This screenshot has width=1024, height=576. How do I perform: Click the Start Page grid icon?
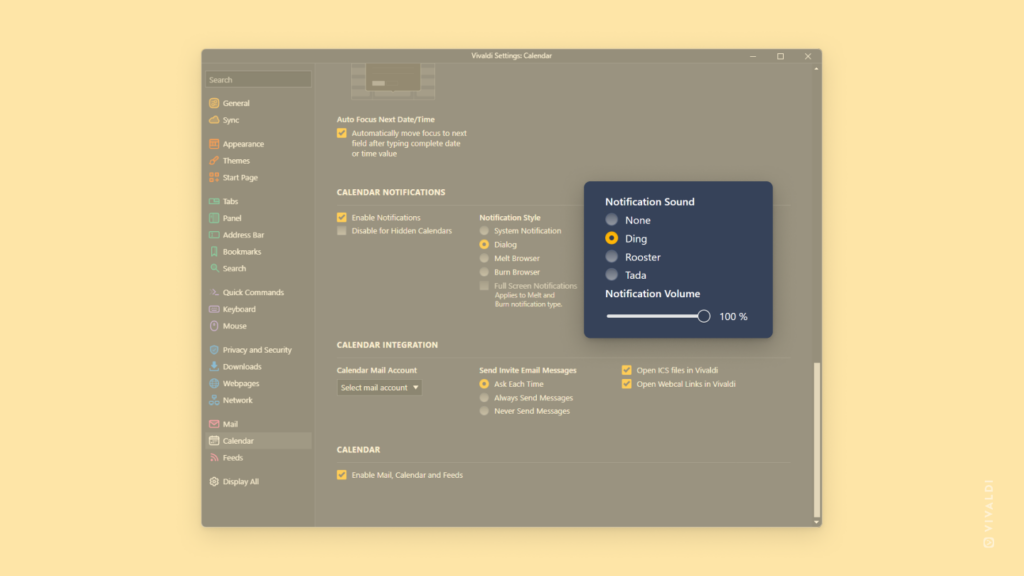coord(214,178)
